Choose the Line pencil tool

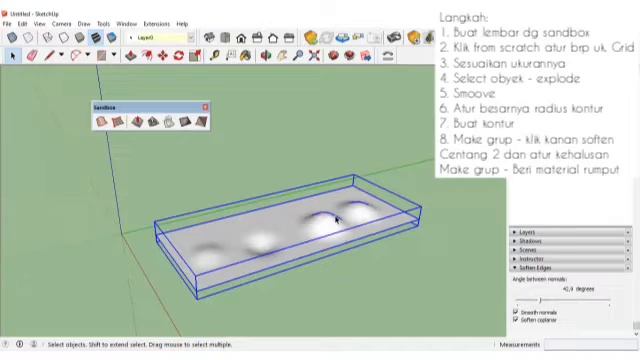(49, 56)
